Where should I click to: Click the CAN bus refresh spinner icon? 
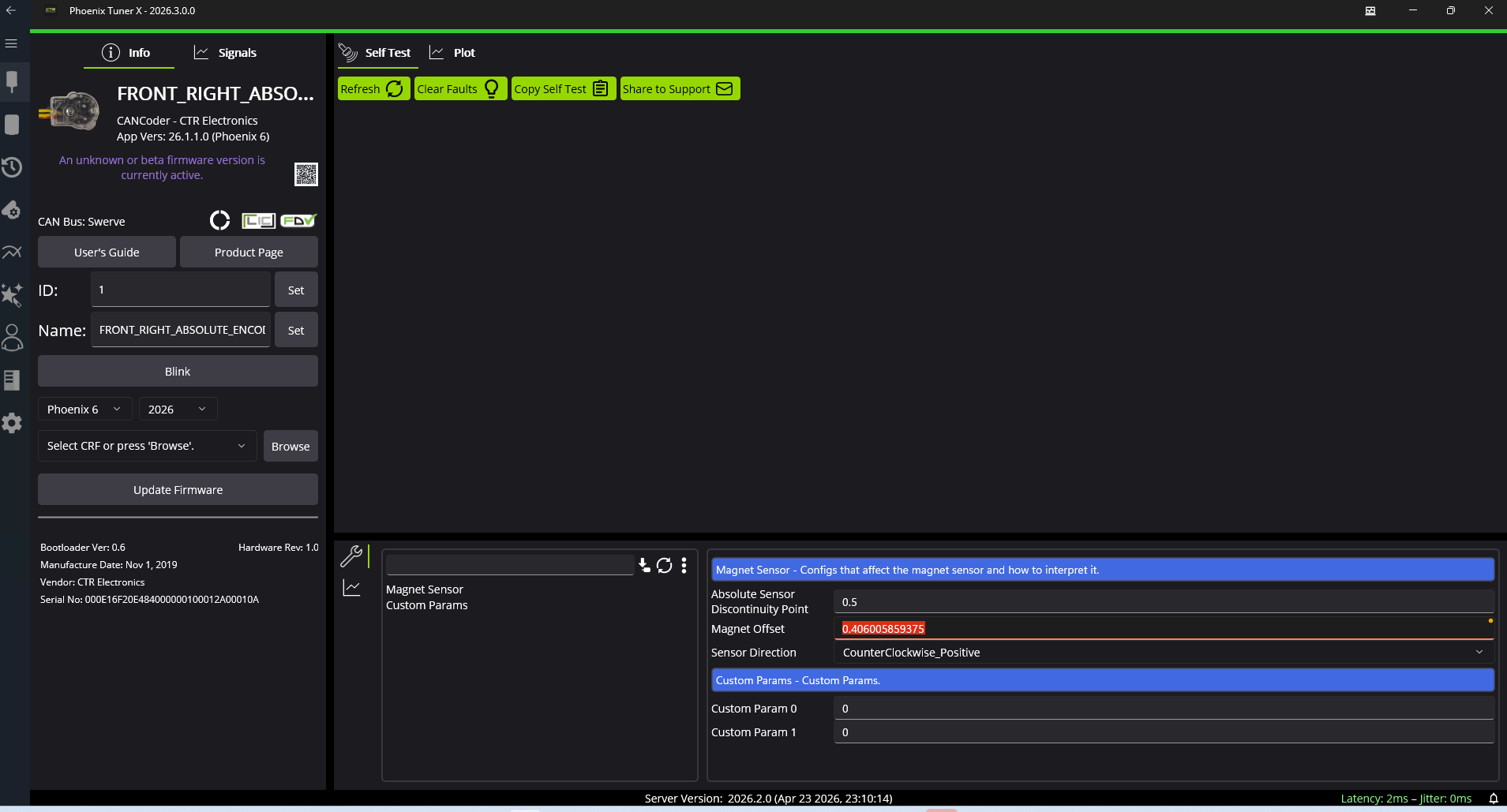(220, 220)
